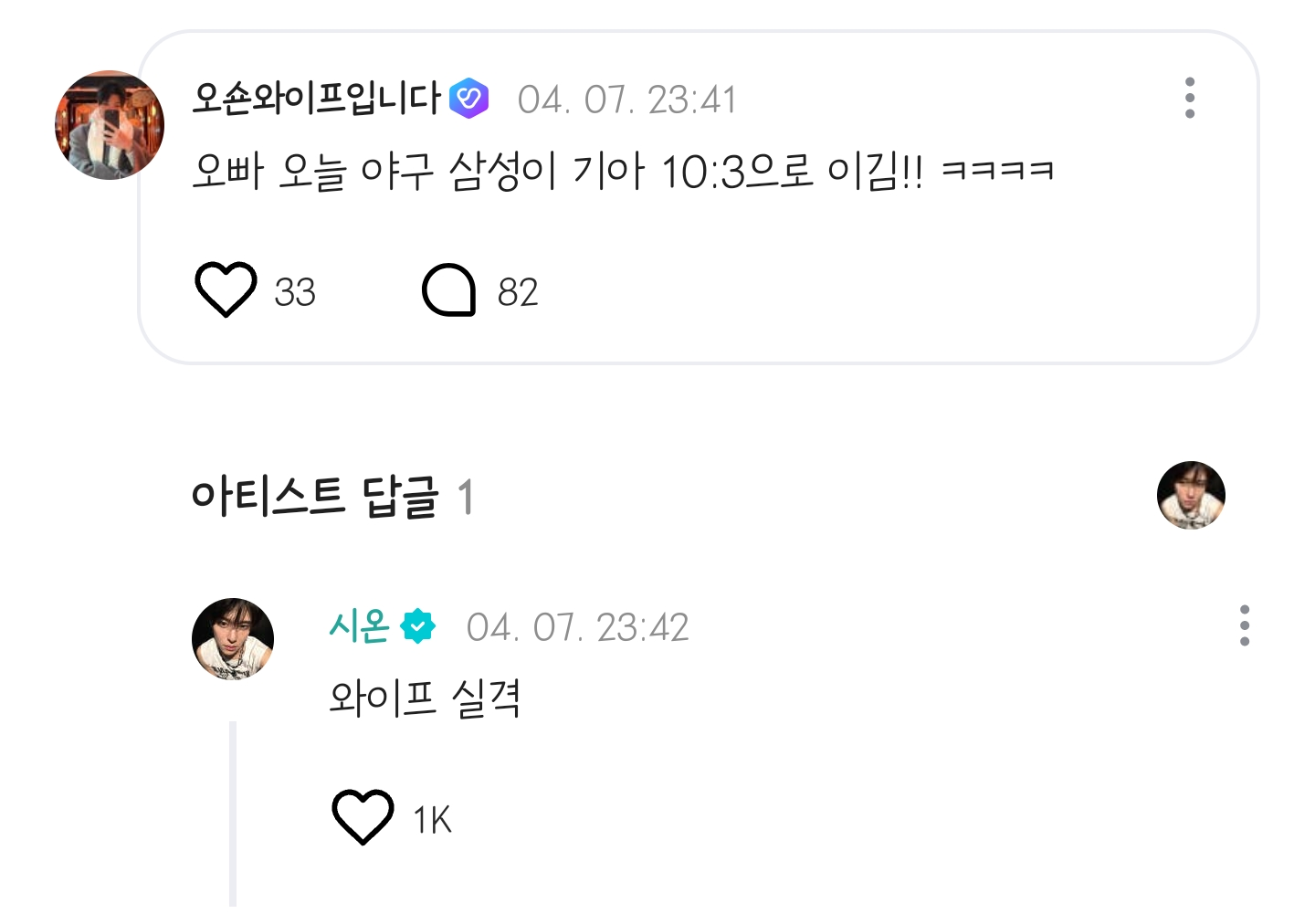Like 시온's artist reply with 1K likes
This screenshot has width=1315, height=924.
[363, 817]
